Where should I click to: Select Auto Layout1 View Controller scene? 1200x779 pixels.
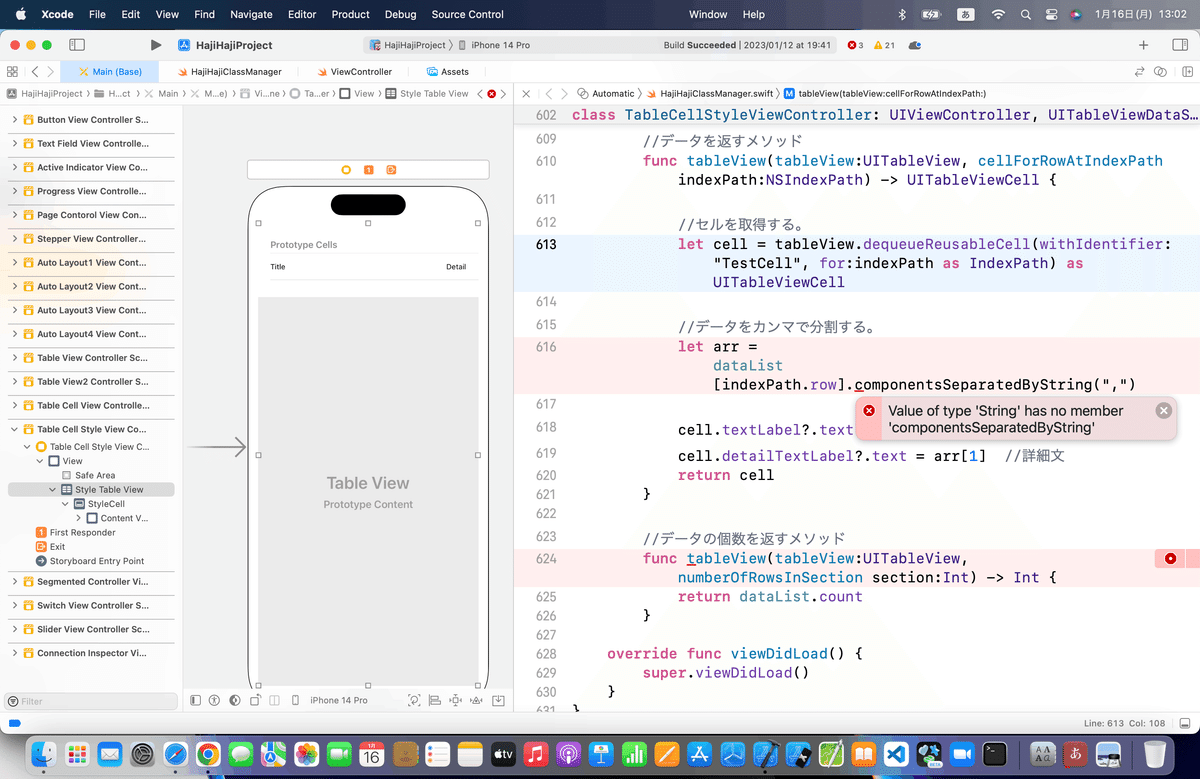click(x=91, y=262)
